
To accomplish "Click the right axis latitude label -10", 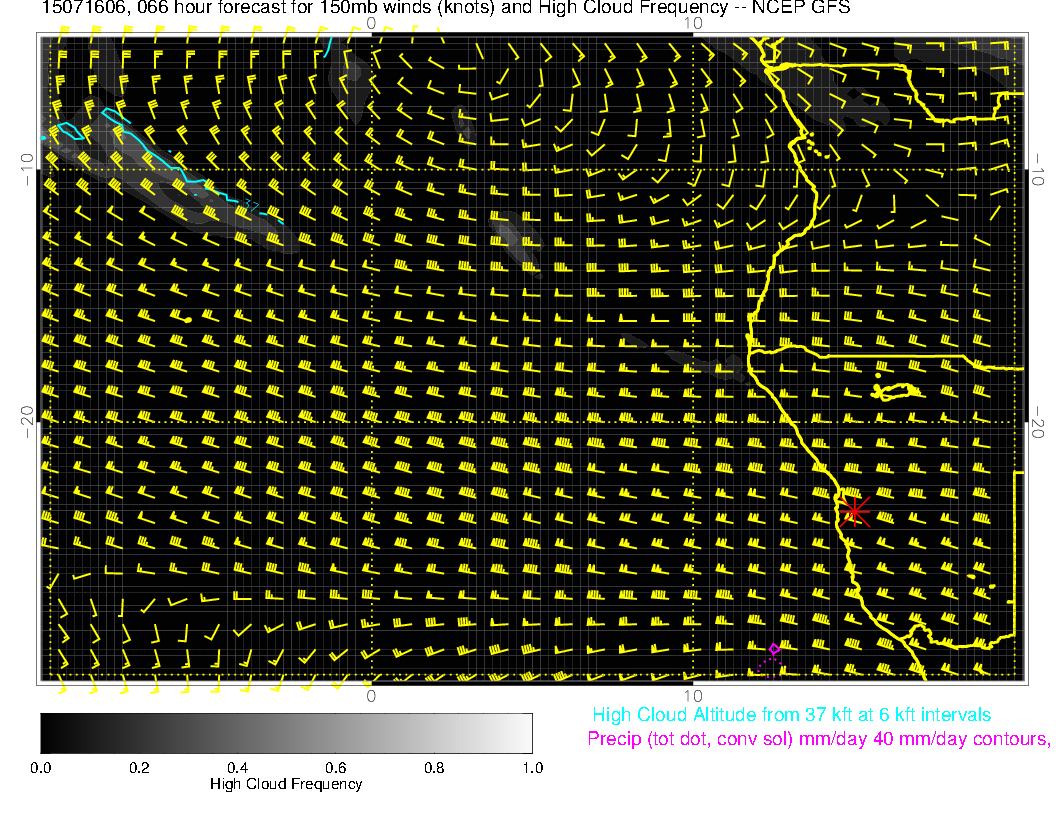I will (1040, 167).
